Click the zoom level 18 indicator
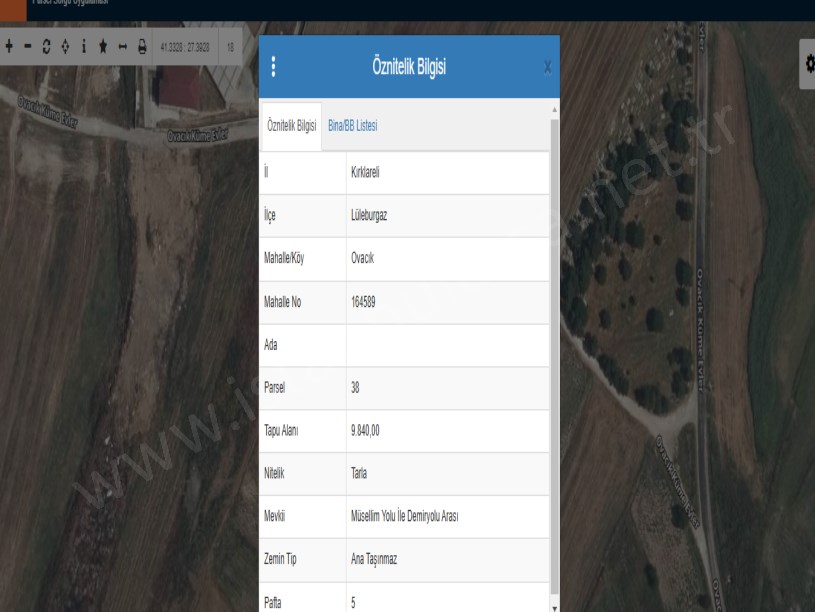This screenshot has height=612, width=815. point(230,47)
